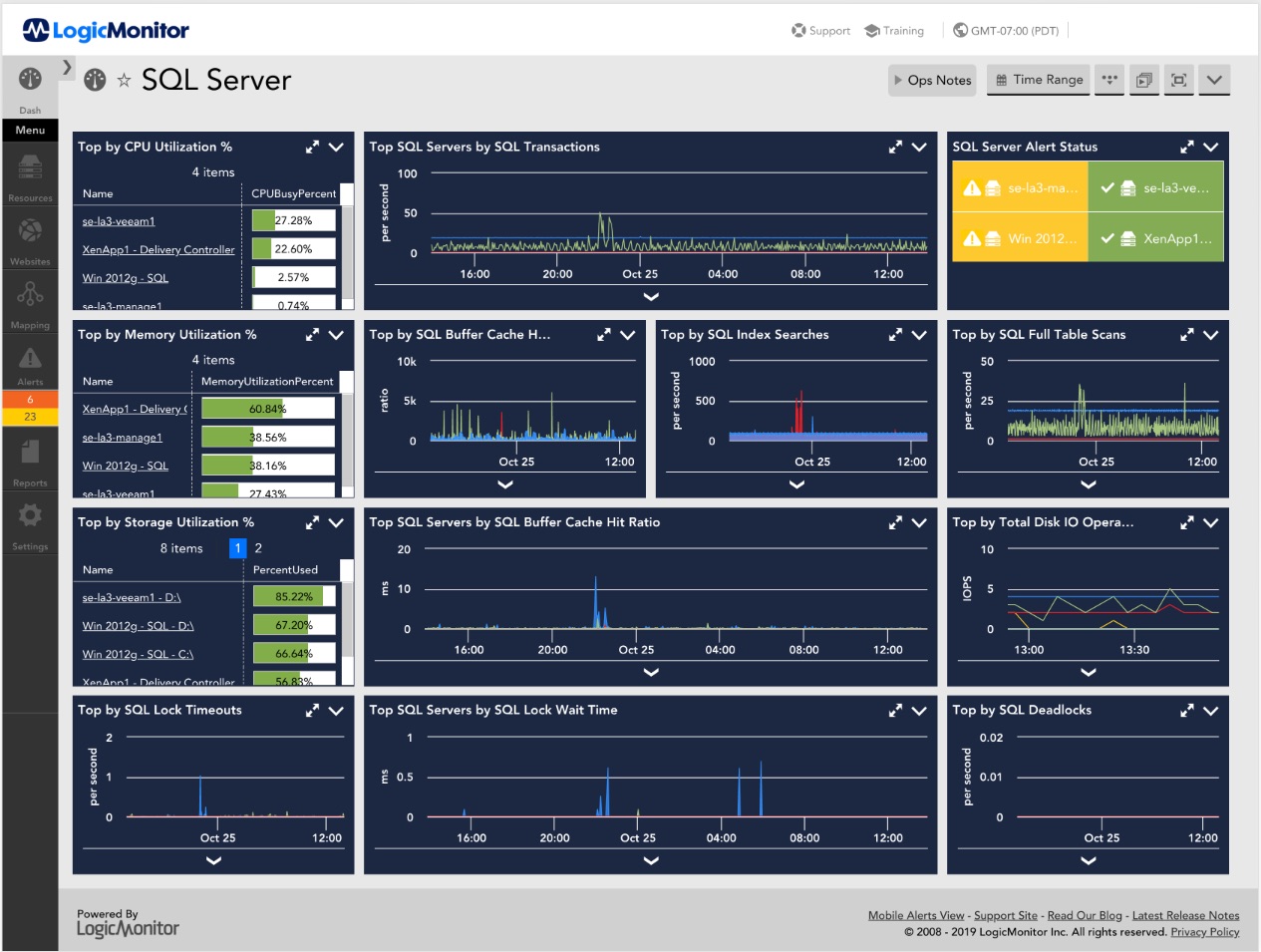
Task: Expand Top by SQL Deadlocks widget
Action: pos(1186,711)
